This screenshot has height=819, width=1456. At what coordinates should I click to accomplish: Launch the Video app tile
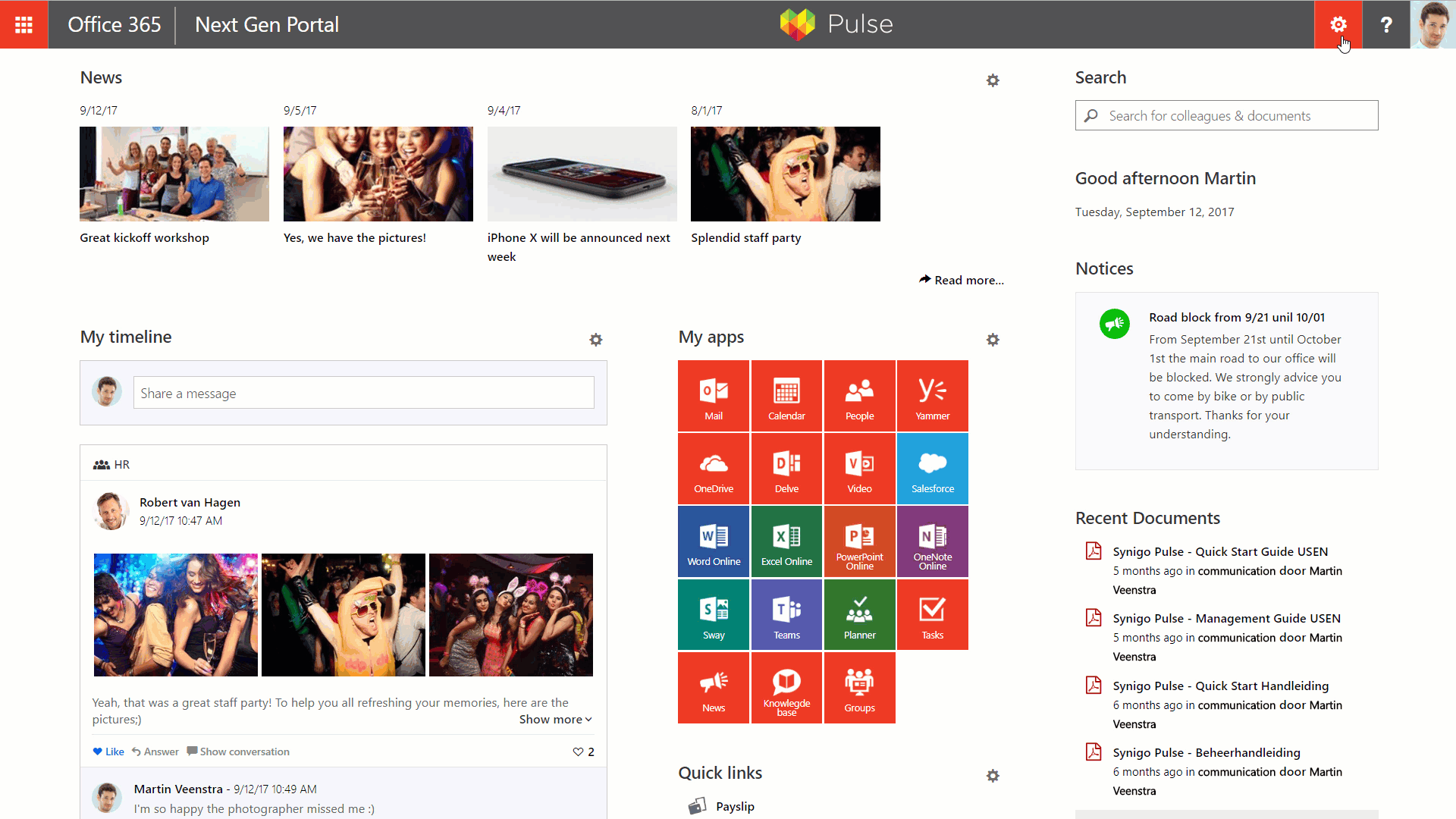pos(860,469)
